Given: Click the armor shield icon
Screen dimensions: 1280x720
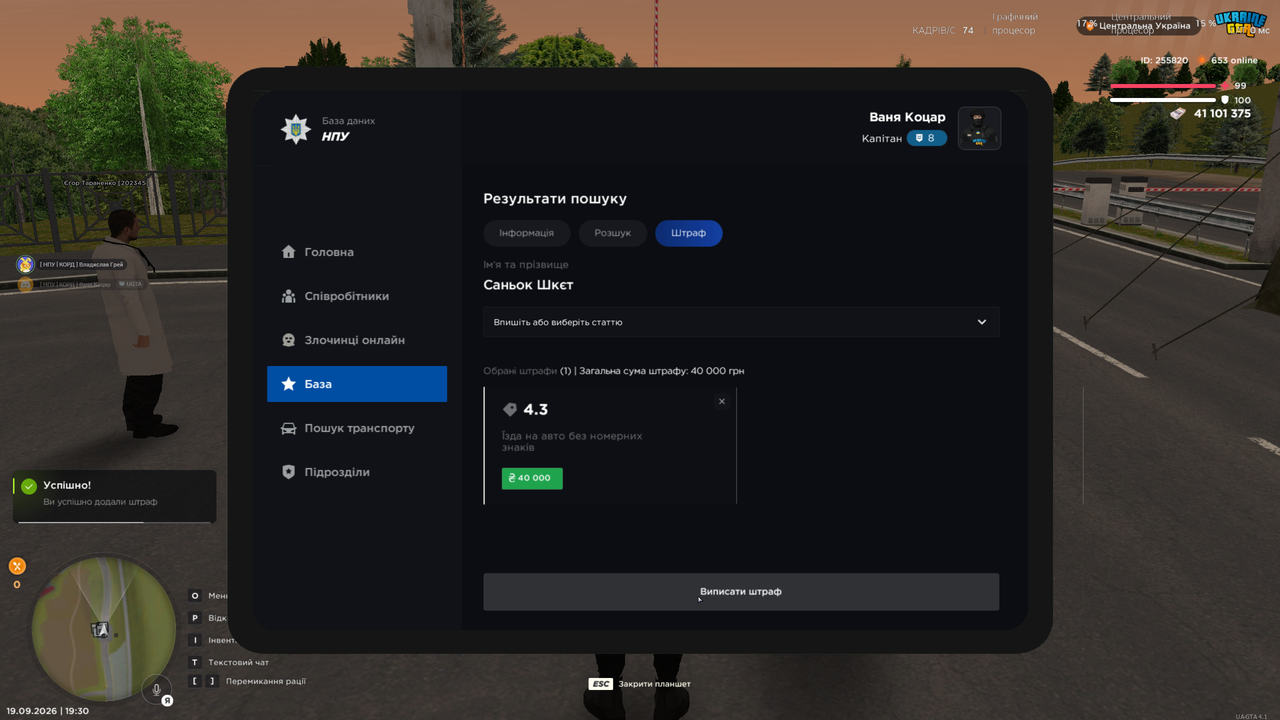Looking at the screenshot, I should click(x=1225, y=100).
